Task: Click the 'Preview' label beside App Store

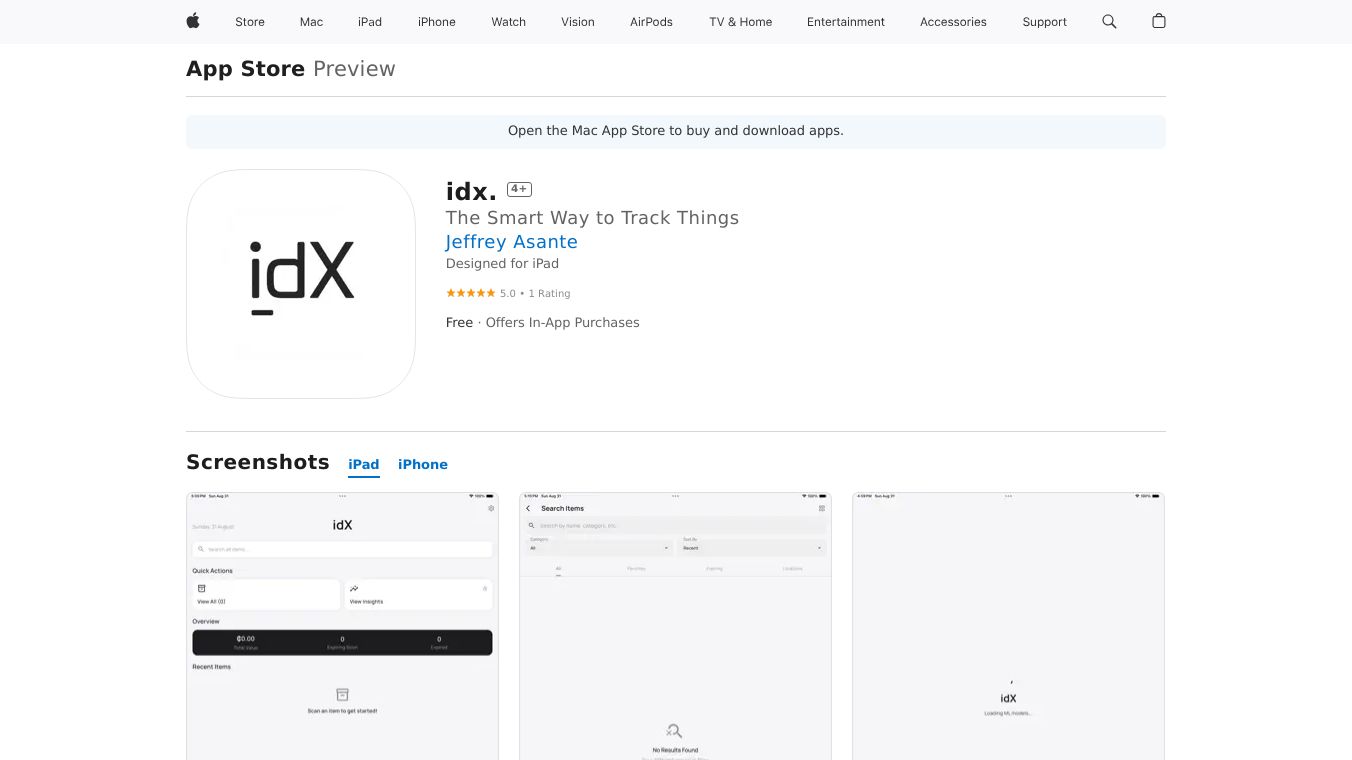Action: [x=354, y=69]
